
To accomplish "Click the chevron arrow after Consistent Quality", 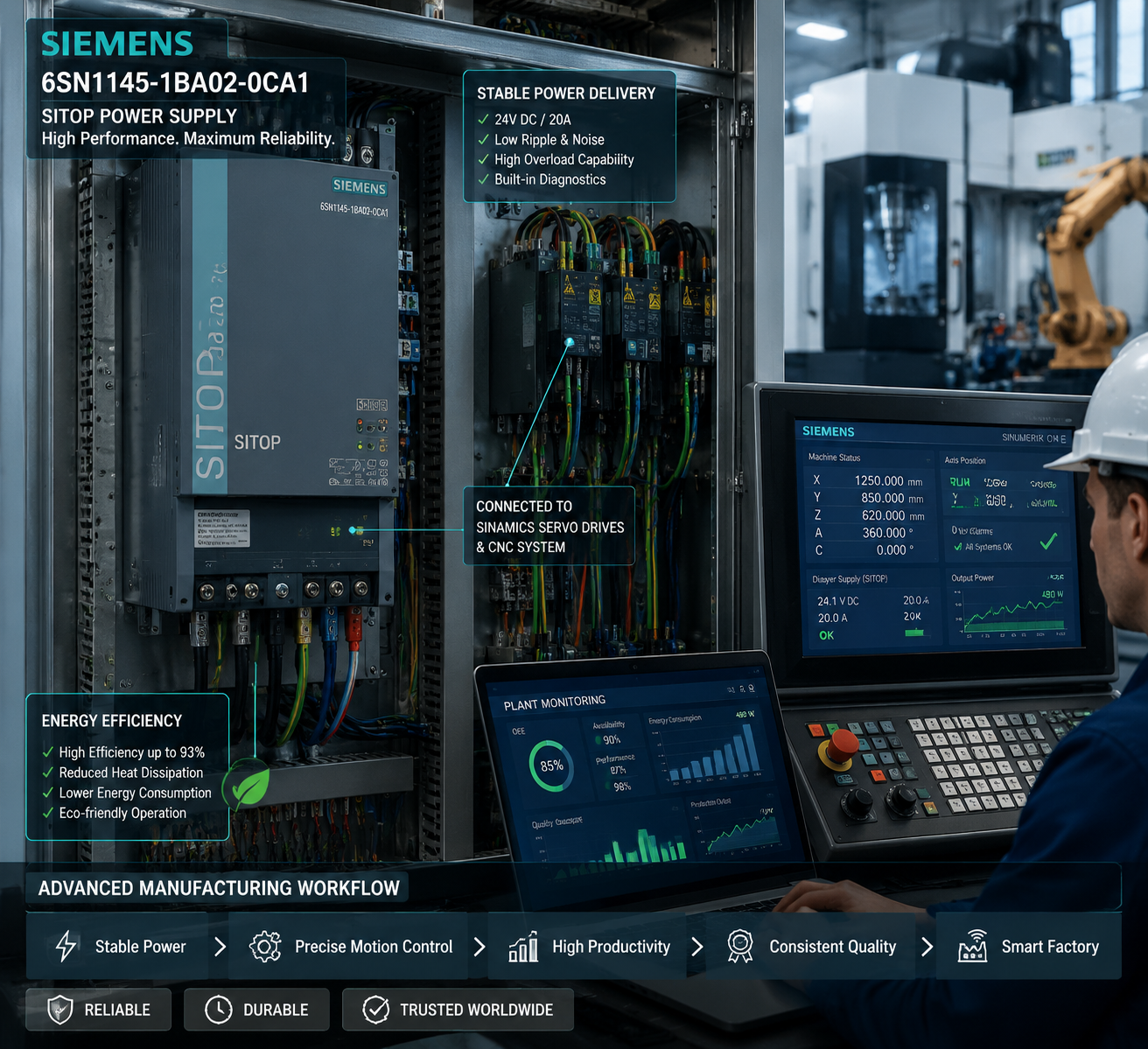I will [x=927, y=947].
